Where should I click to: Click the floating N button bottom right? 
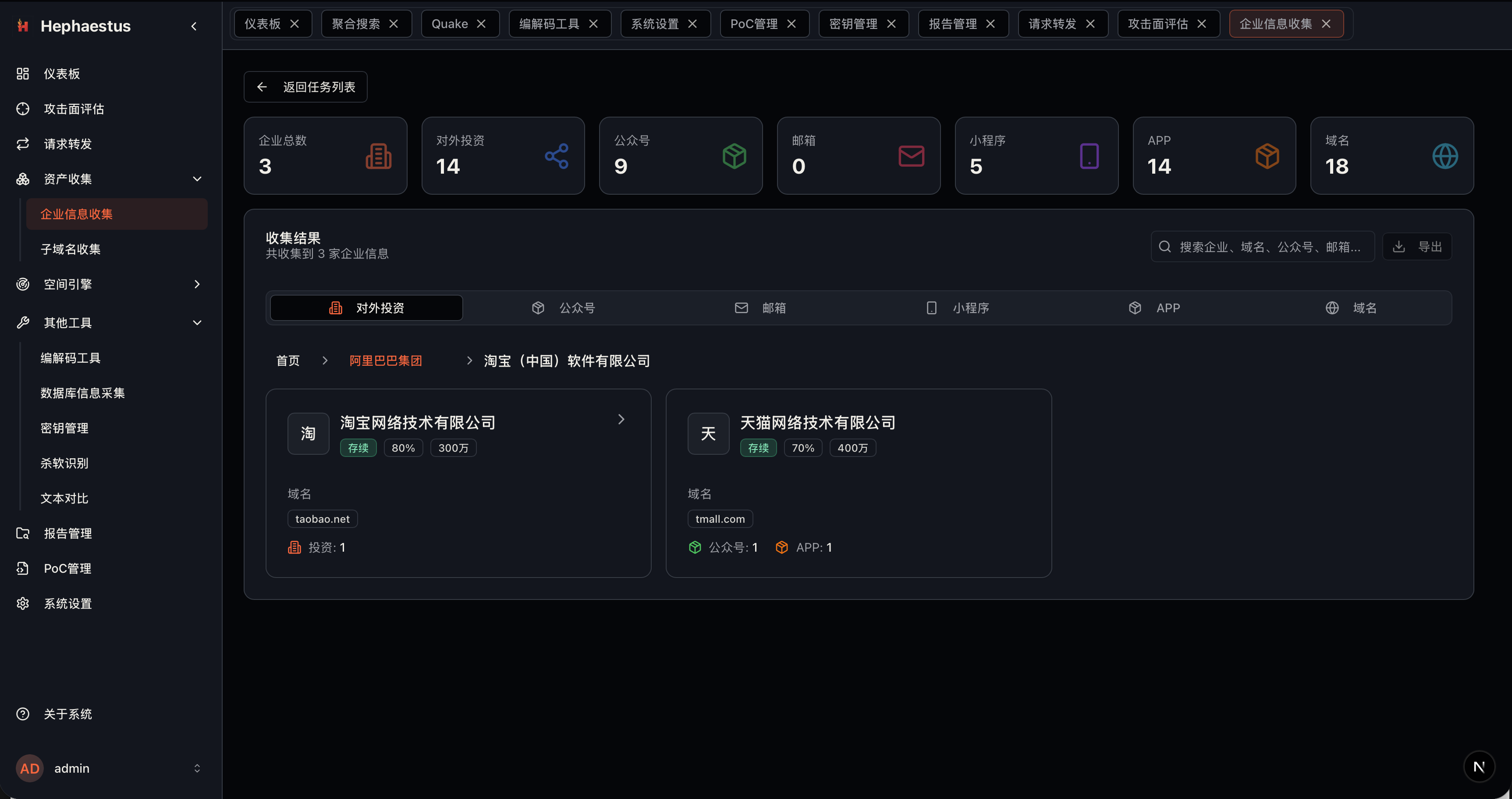click(1479, 766)
